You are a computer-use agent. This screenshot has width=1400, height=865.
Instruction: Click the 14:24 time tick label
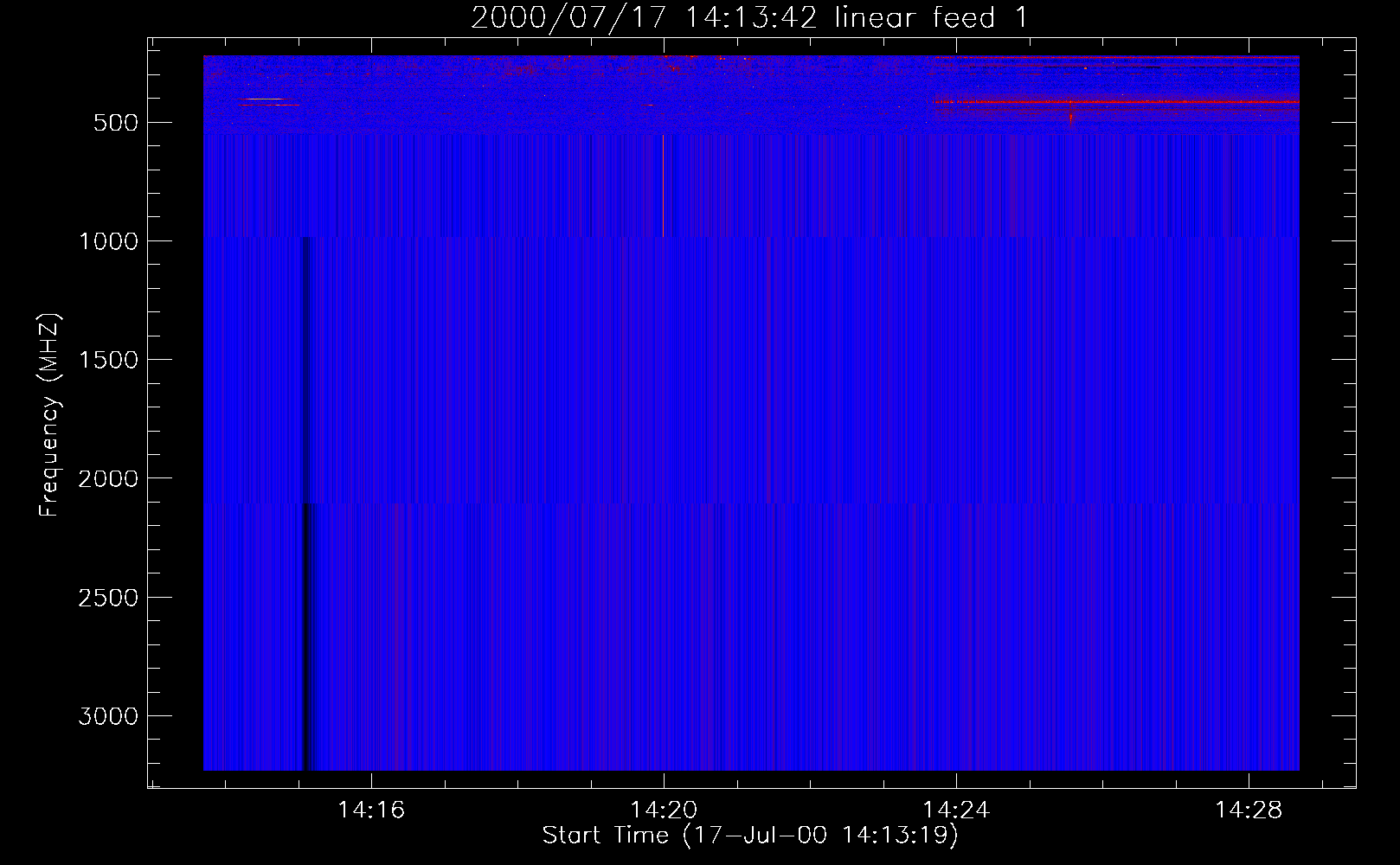956,811
